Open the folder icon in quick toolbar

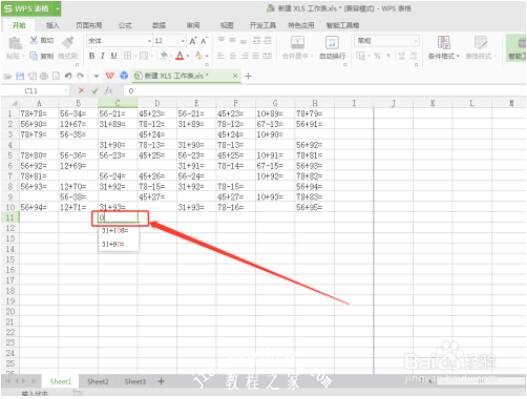coord(7,76)
